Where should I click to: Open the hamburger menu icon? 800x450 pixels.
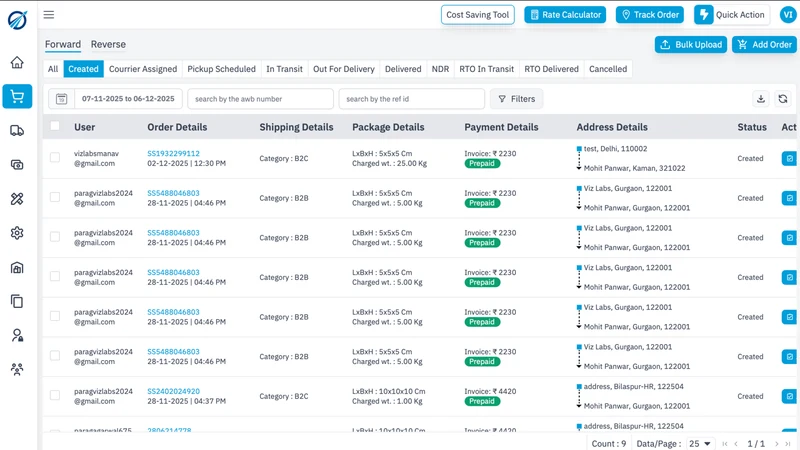[48, 15]
